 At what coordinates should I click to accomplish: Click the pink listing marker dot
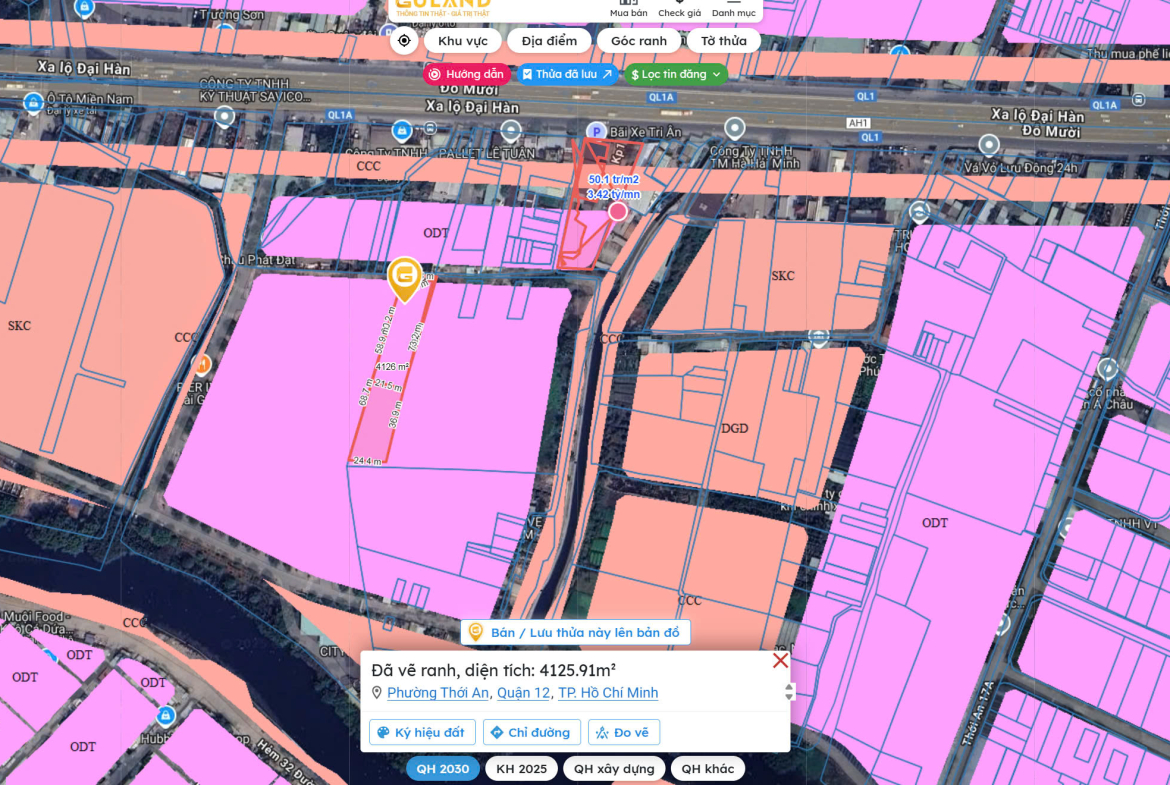618,211
